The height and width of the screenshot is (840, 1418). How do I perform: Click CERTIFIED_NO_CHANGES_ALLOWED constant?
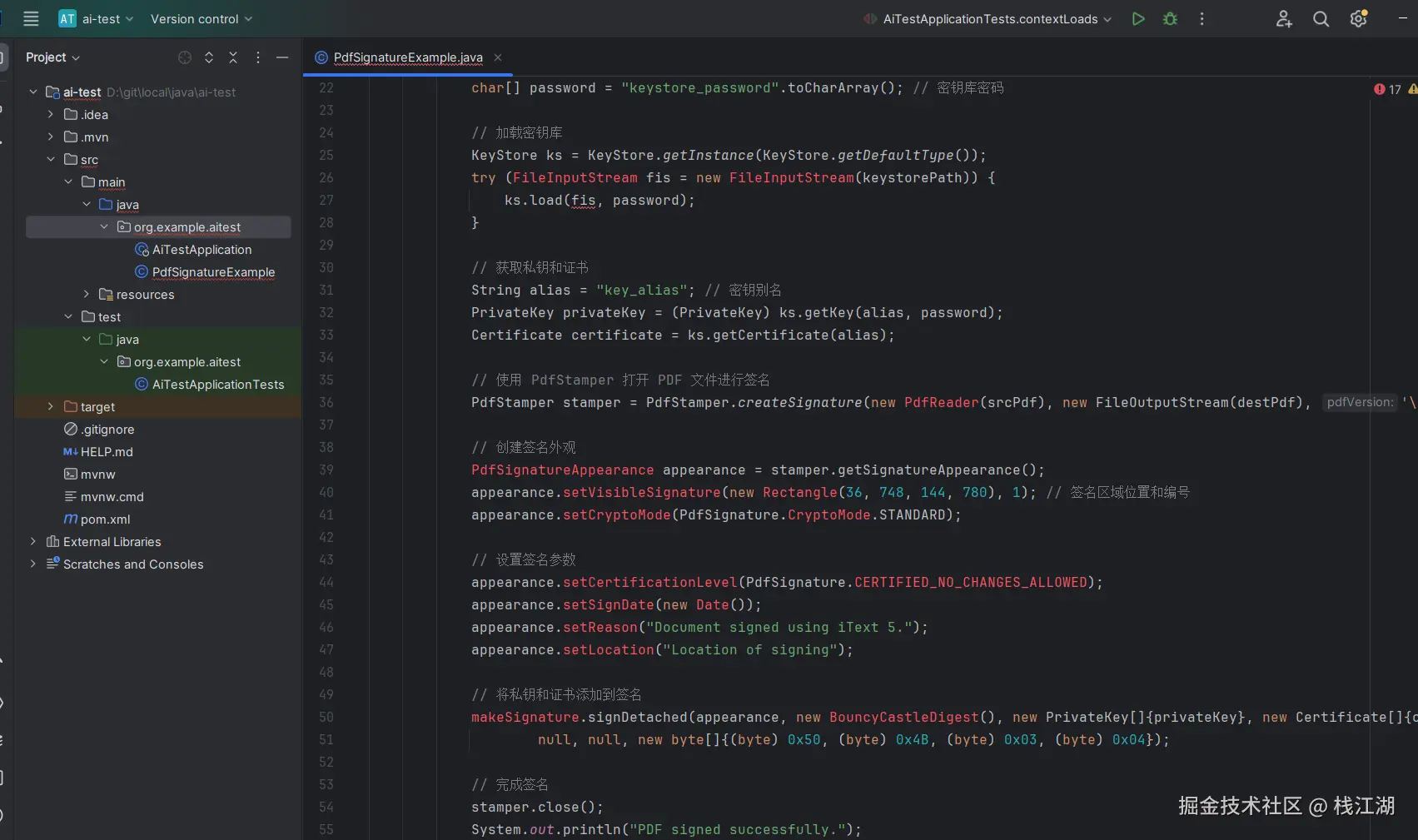(x=971, y=582)
